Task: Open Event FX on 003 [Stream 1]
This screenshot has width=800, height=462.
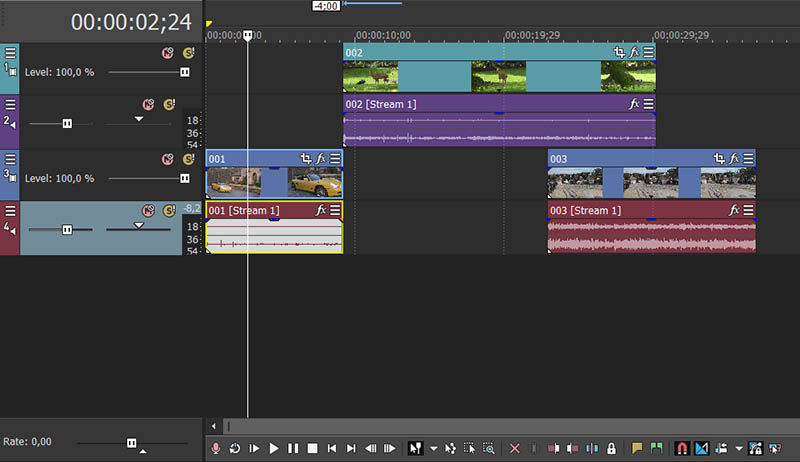Action: pyautogui.click(x=734, y=210)
